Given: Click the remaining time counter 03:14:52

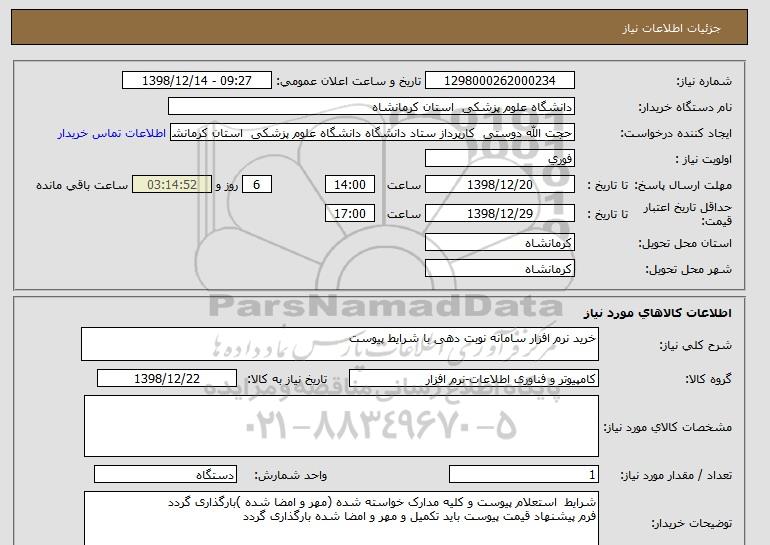Looking at the screenshot, I should 172,185.
